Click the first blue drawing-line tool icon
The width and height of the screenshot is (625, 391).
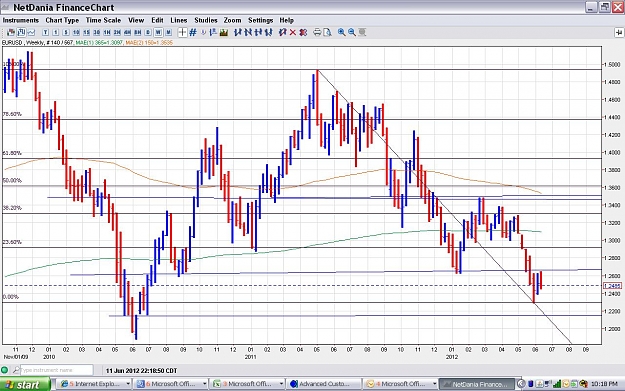[238, 32]
